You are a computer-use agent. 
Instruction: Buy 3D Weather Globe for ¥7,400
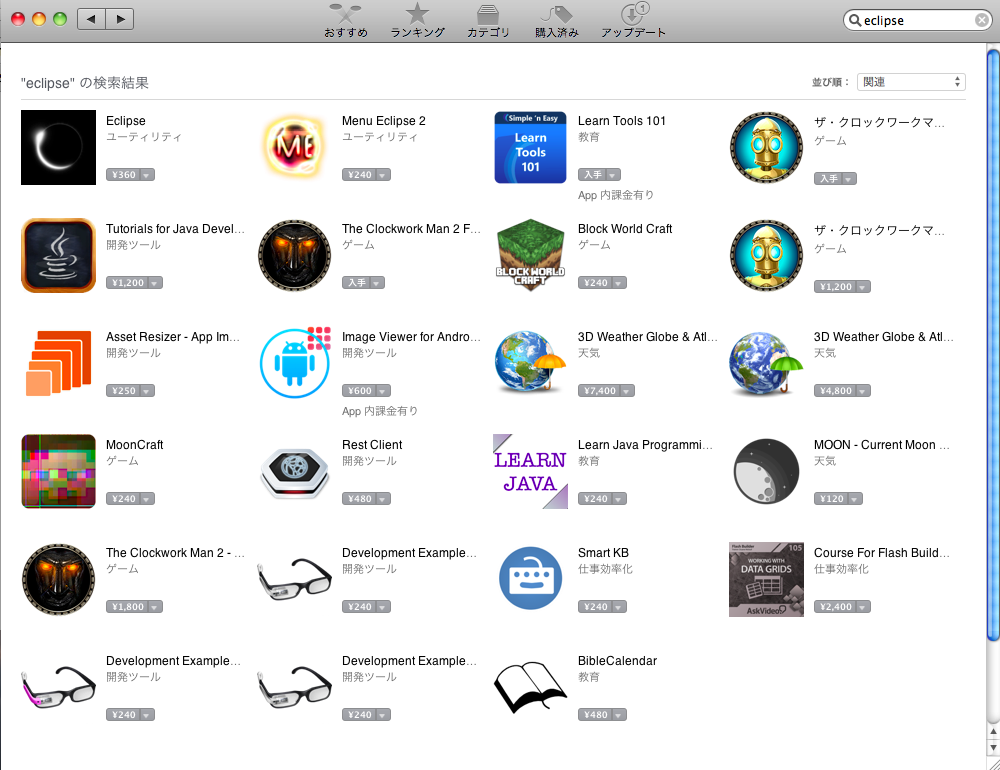pyautogui.click(x=599, y=390)
